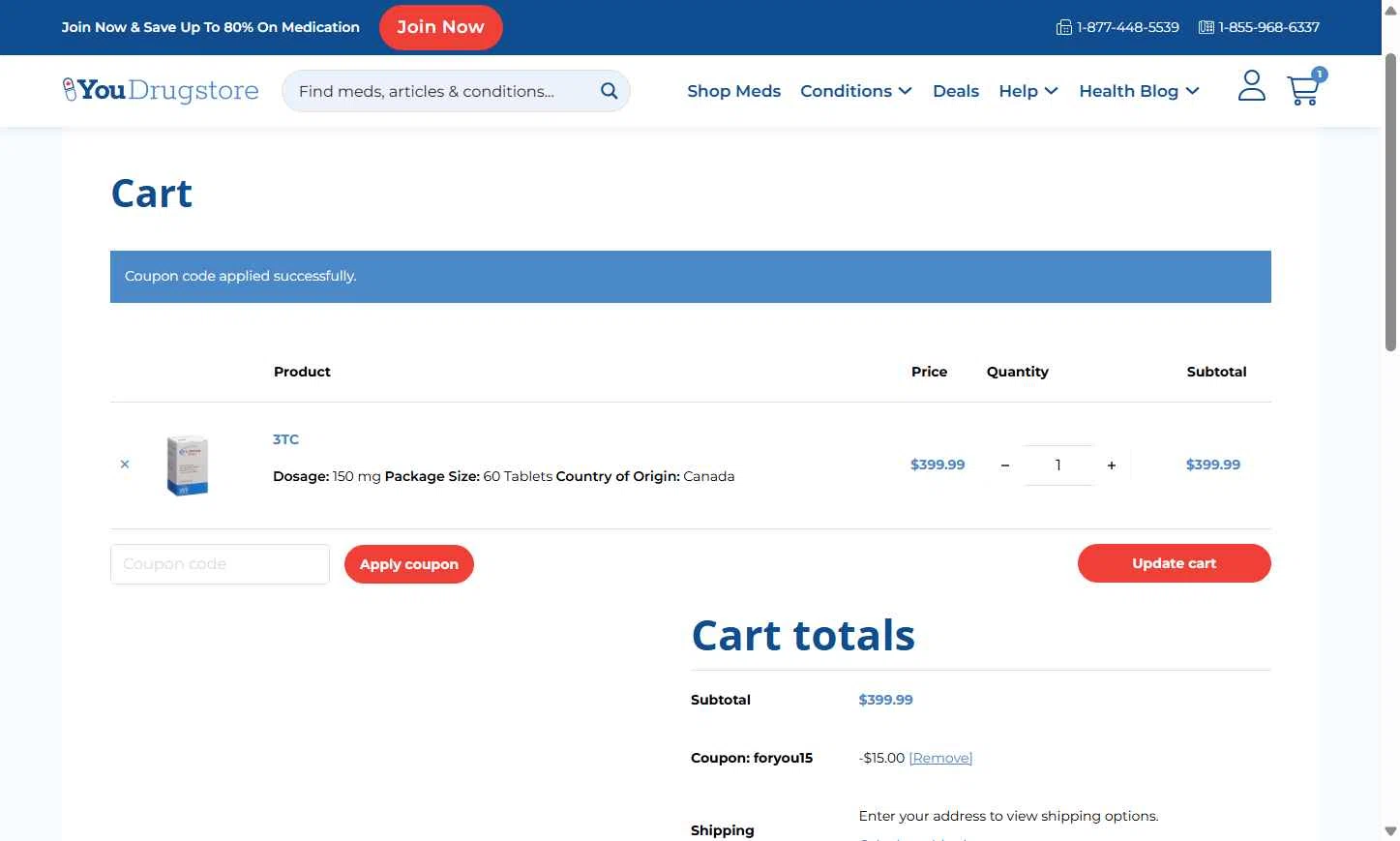The image size is (1400, 841).
Task: Click the cart item count badge
Action: (x=1320, y=75)
